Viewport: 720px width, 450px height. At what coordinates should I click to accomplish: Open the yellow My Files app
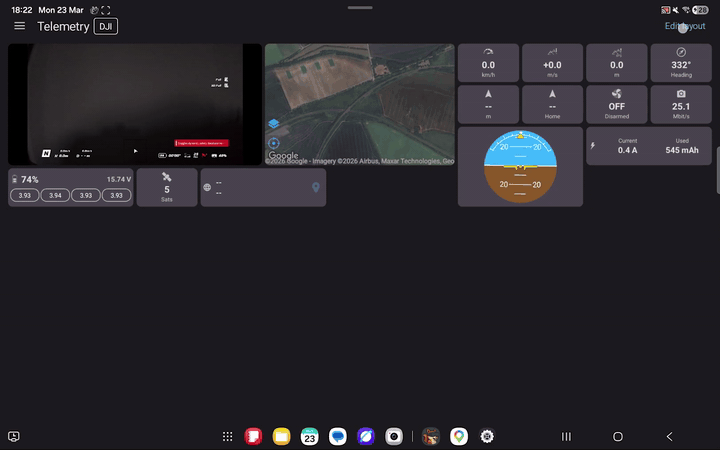[x=281, y=436]
